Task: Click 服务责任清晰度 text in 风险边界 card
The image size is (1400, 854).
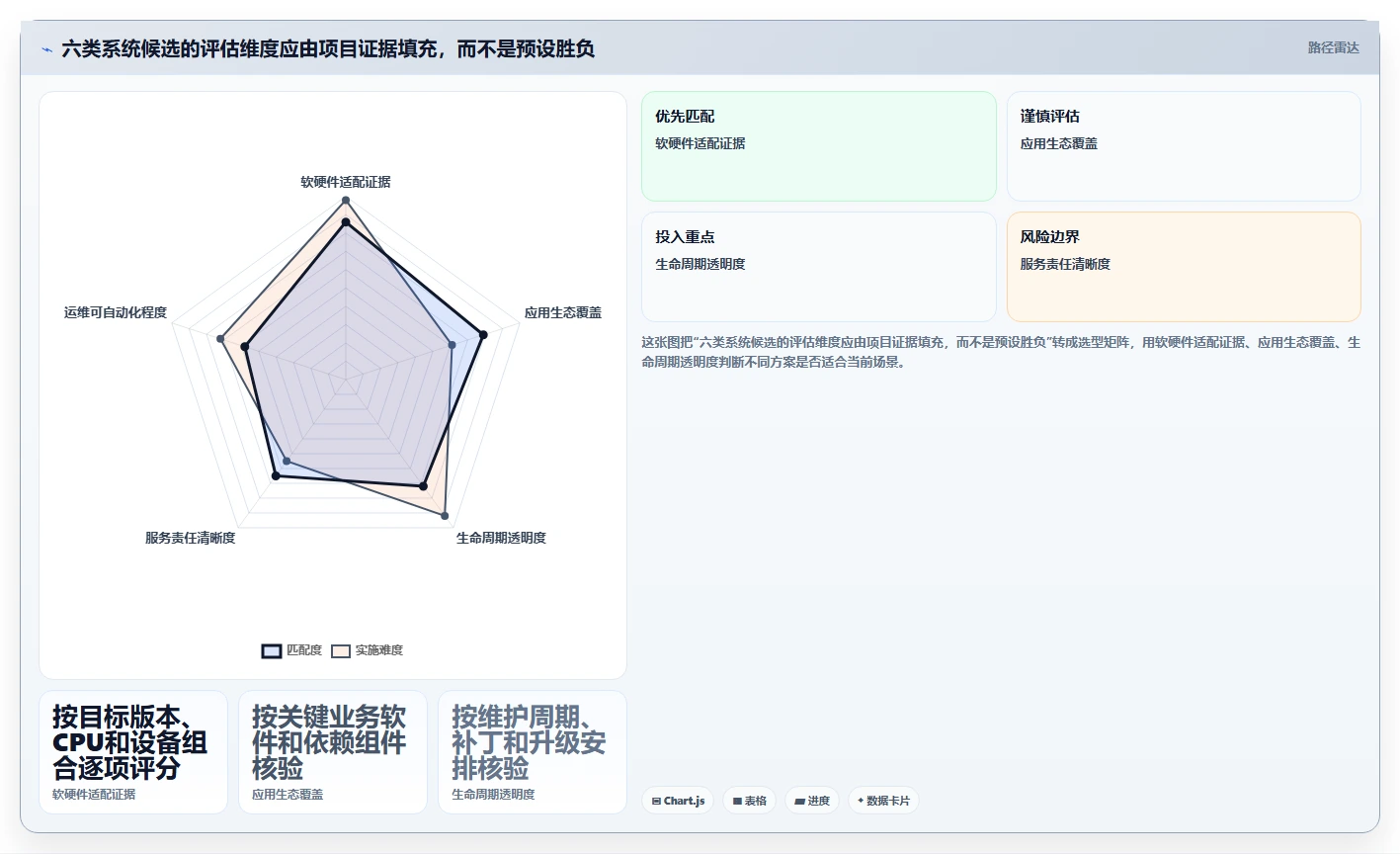Action: [1065, 264]
